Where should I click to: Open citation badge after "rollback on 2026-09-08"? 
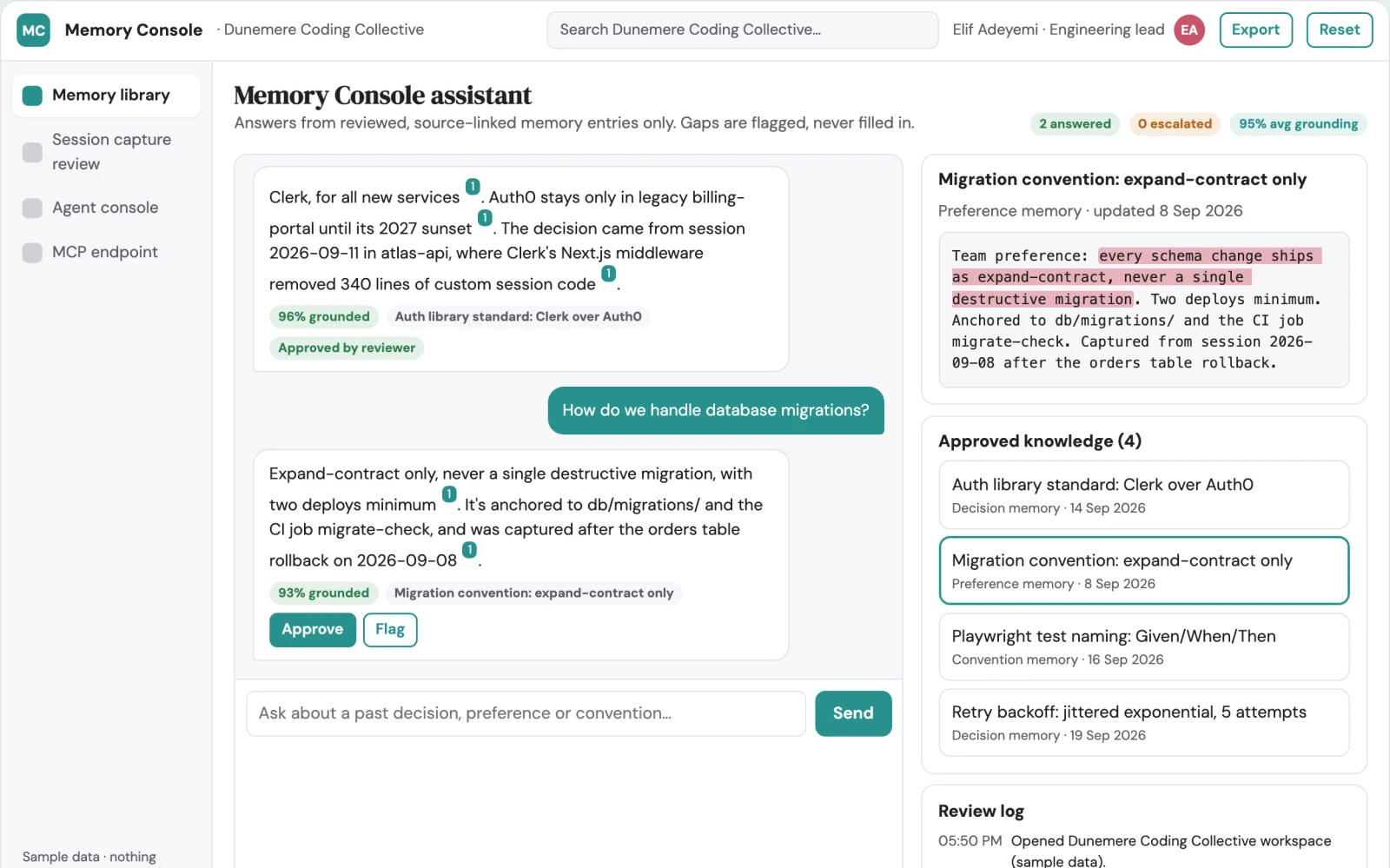coord(469,550)
